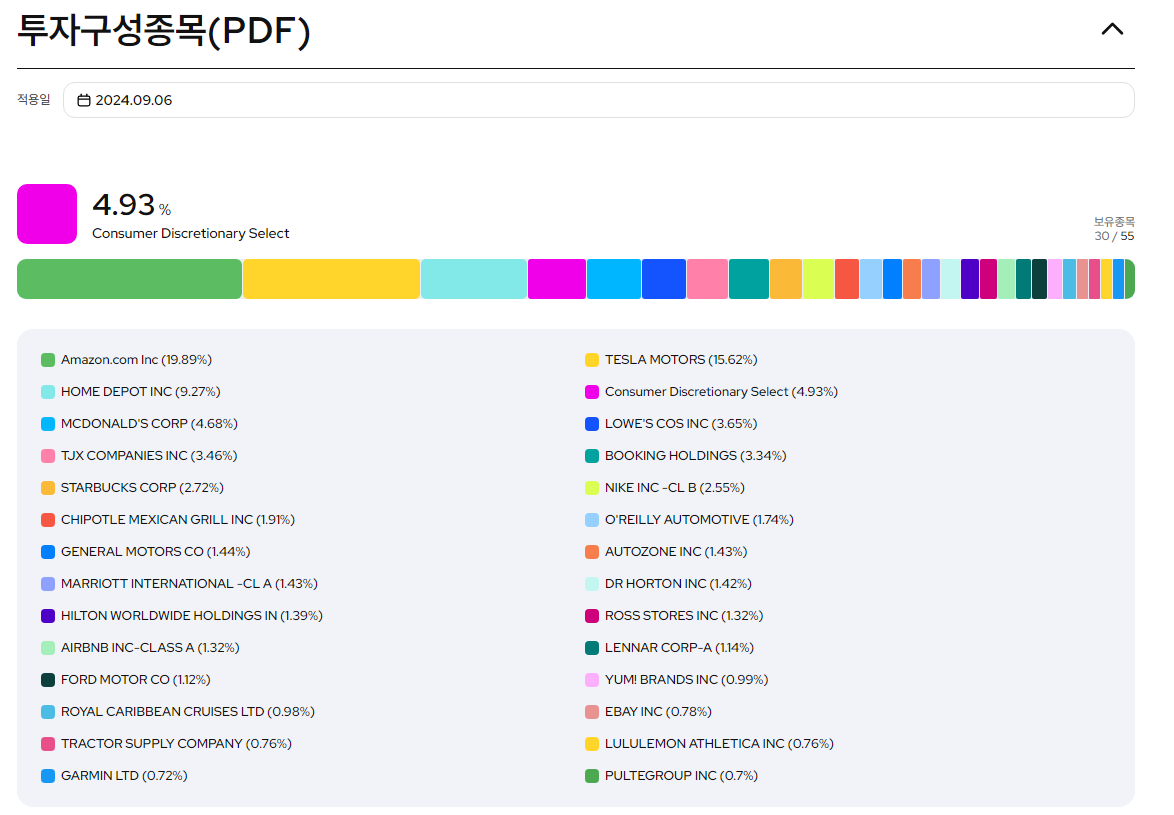Select the green Amazon segment in the bar
The height and width of the screenshot is (815, 1174).
[x=130, y=279]
